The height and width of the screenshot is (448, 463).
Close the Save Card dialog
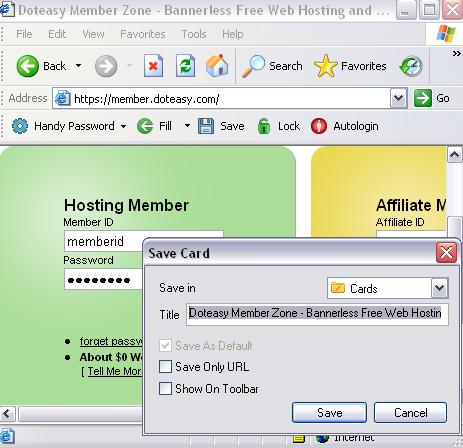click(x=446, y=253)
